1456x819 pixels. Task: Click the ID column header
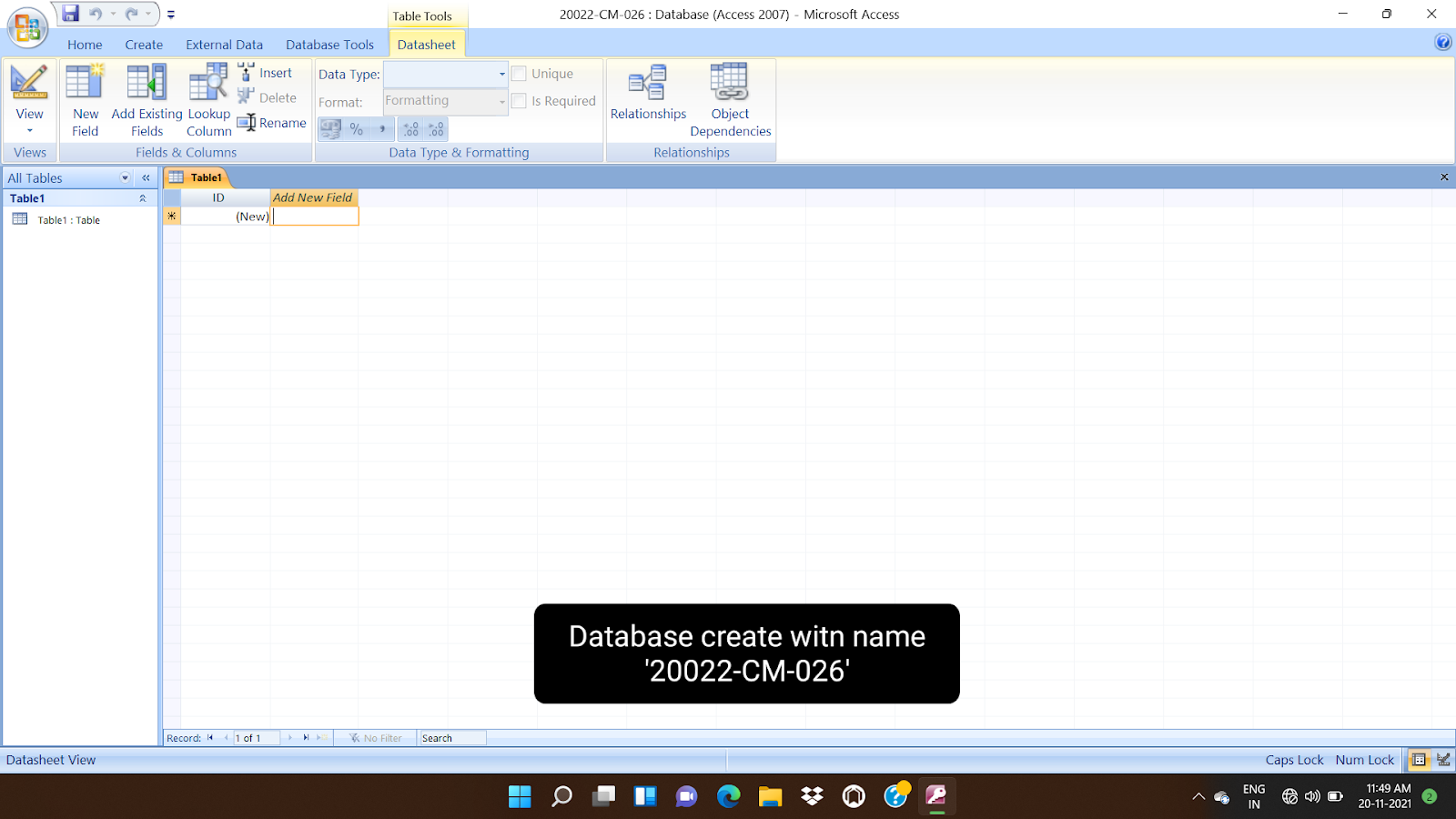pos(226,197)
